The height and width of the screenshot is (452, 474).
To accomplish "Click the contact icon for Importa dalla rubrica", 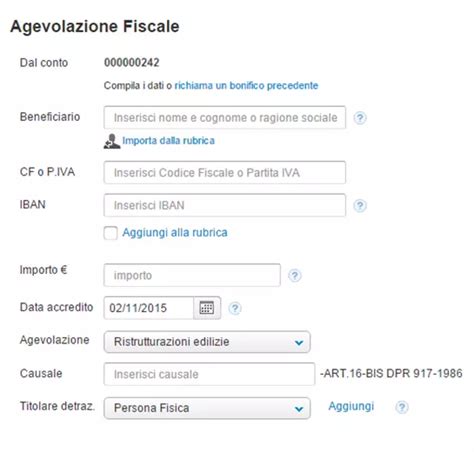I will click(112, 141).
